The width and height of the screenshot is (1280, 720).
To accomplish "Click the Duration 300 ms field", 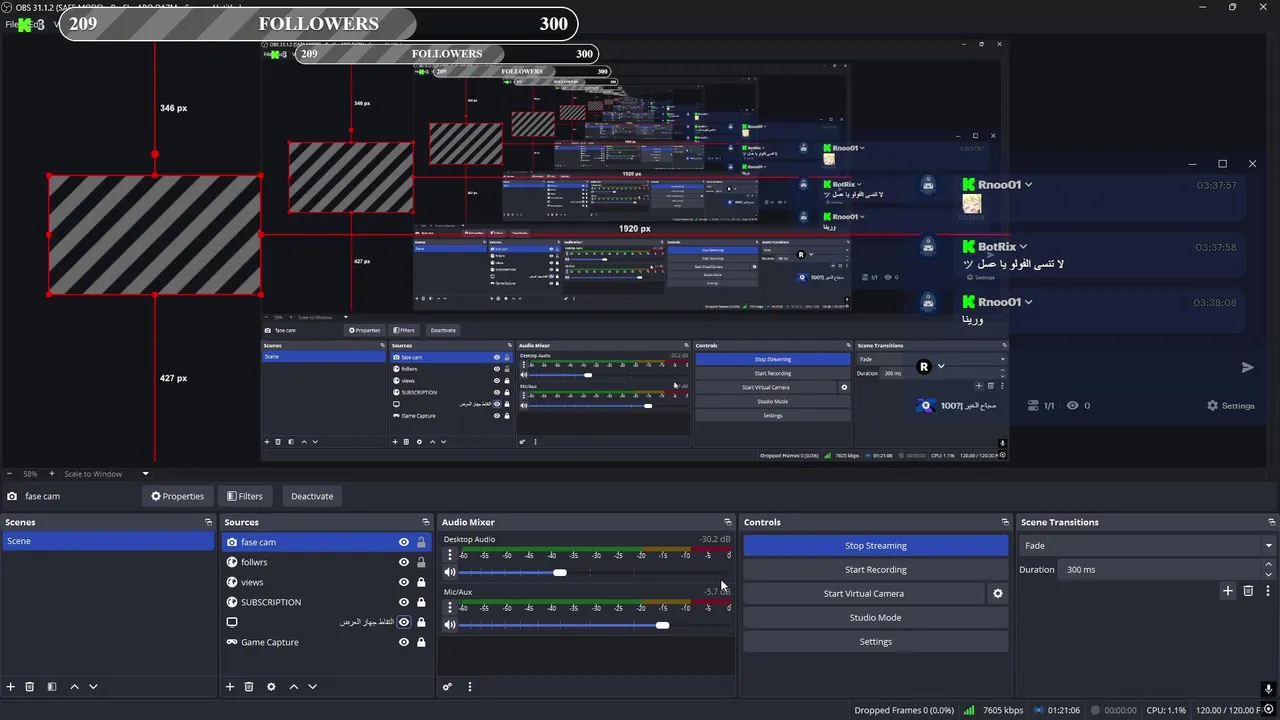I will 1161,570.
